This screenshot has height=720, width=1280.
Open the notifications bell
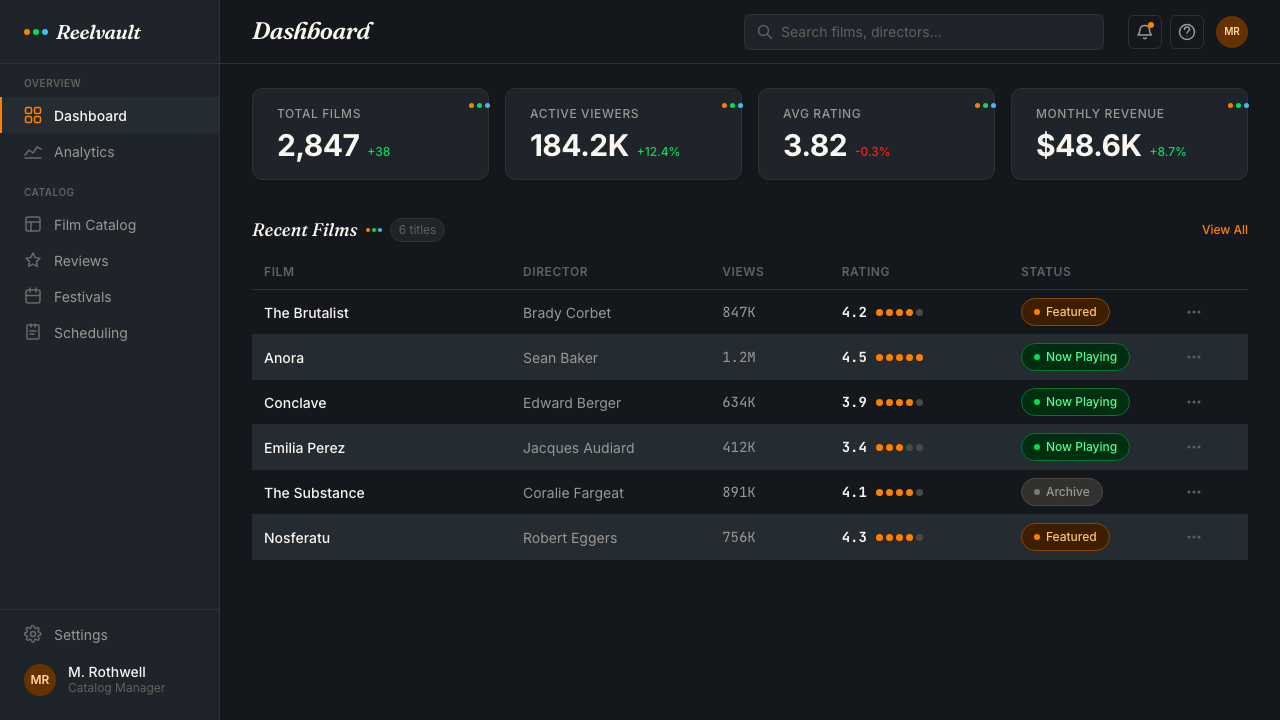pos(1145,32)
